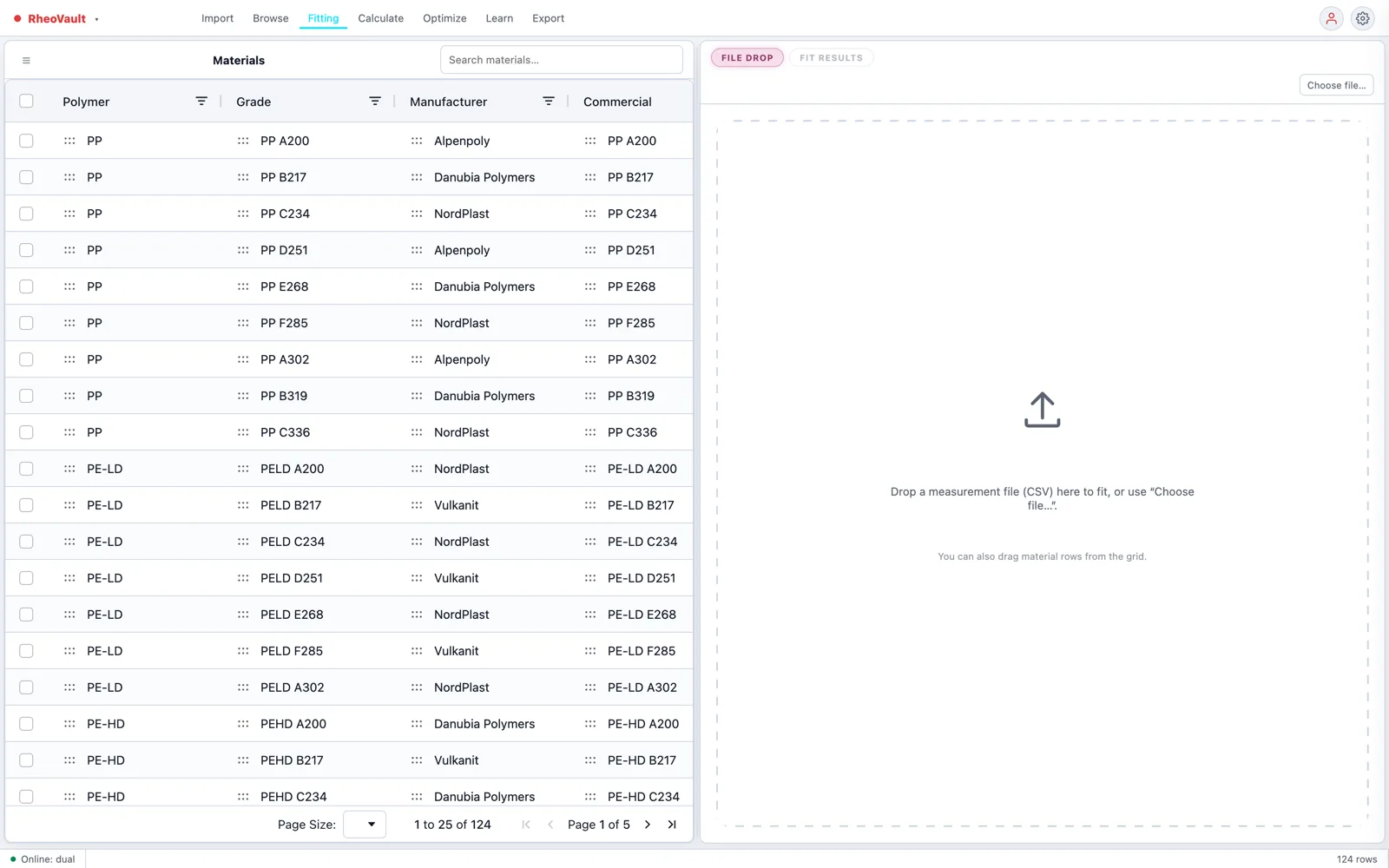The height and width of the screenshot is (868, 1389).
Task: Grab the drag handle beside grade PEHD A200
Action: coord(243,724)
